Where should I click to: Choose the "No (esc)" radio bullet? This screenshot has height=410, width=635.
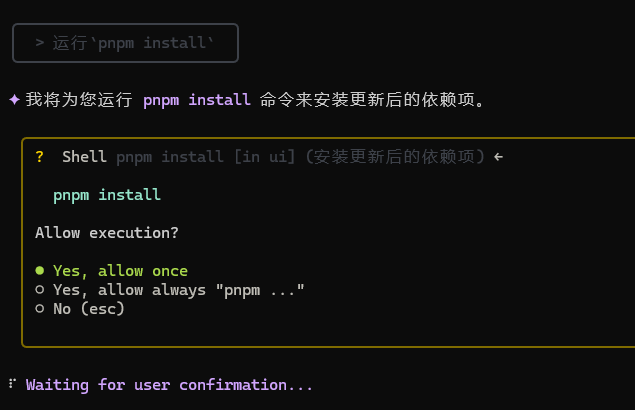click(40, 309)
